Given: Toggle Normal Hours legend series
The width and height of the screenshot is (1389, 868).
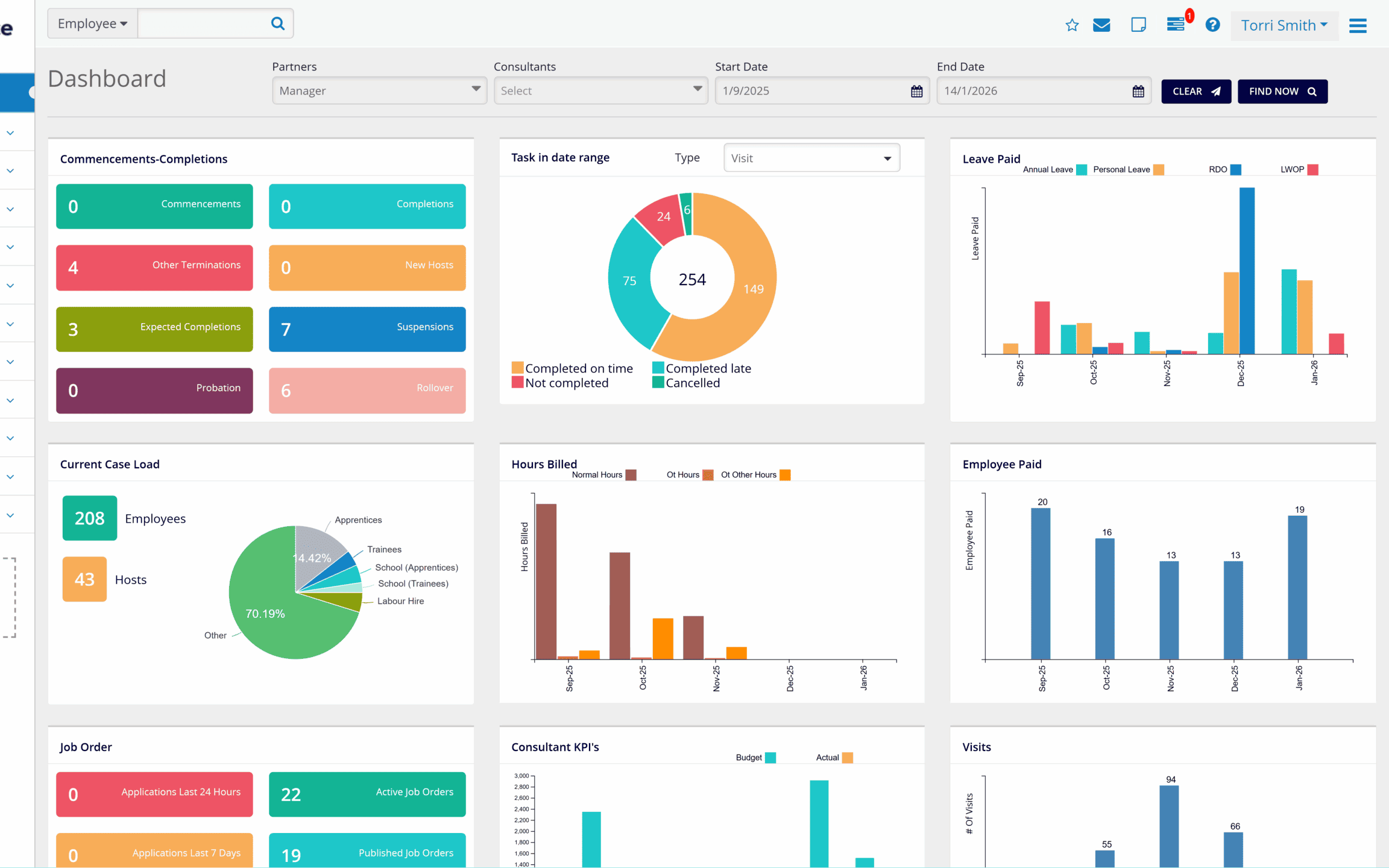Looking at the screenshot, I should tap(631, 475).
